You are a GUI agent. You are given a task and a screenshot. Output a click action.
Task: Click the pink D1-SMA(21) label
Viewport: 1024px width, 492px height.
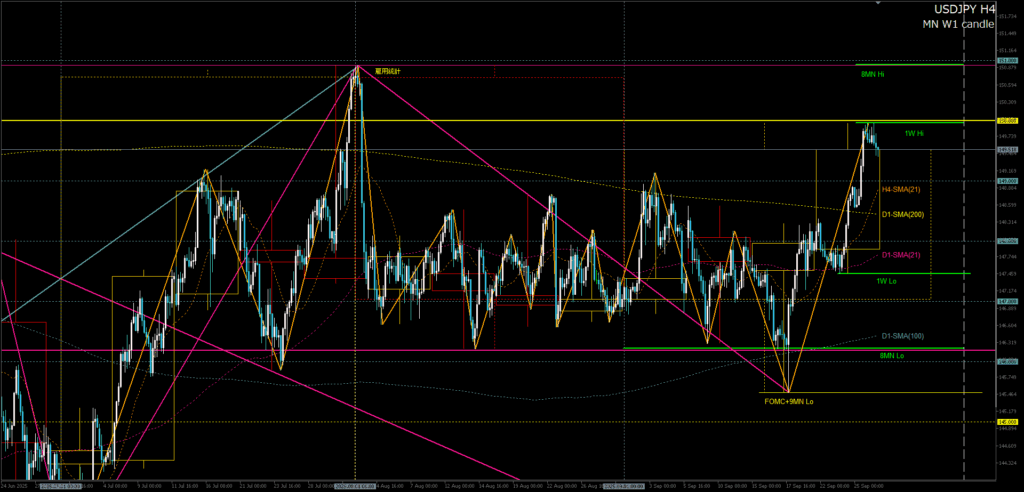coord(901,255)
